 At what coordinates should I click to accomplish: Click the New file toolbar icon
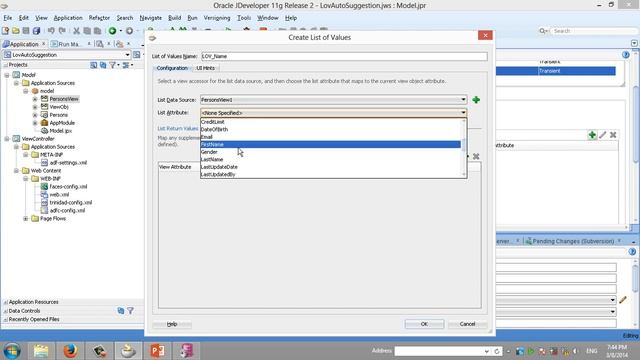click(x=5, y=31)
